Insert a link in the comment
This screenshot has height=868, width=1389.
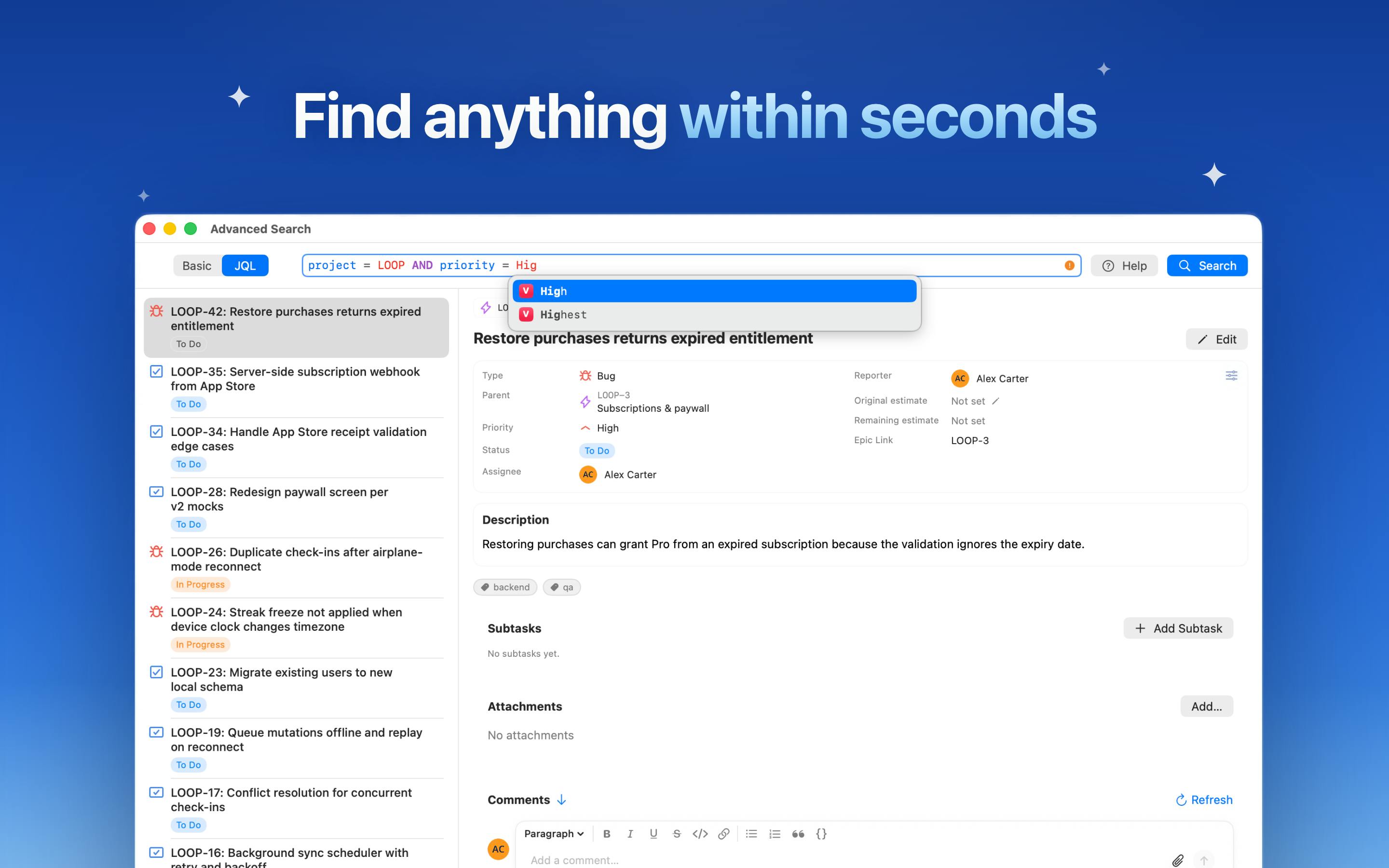pos(724,834)
